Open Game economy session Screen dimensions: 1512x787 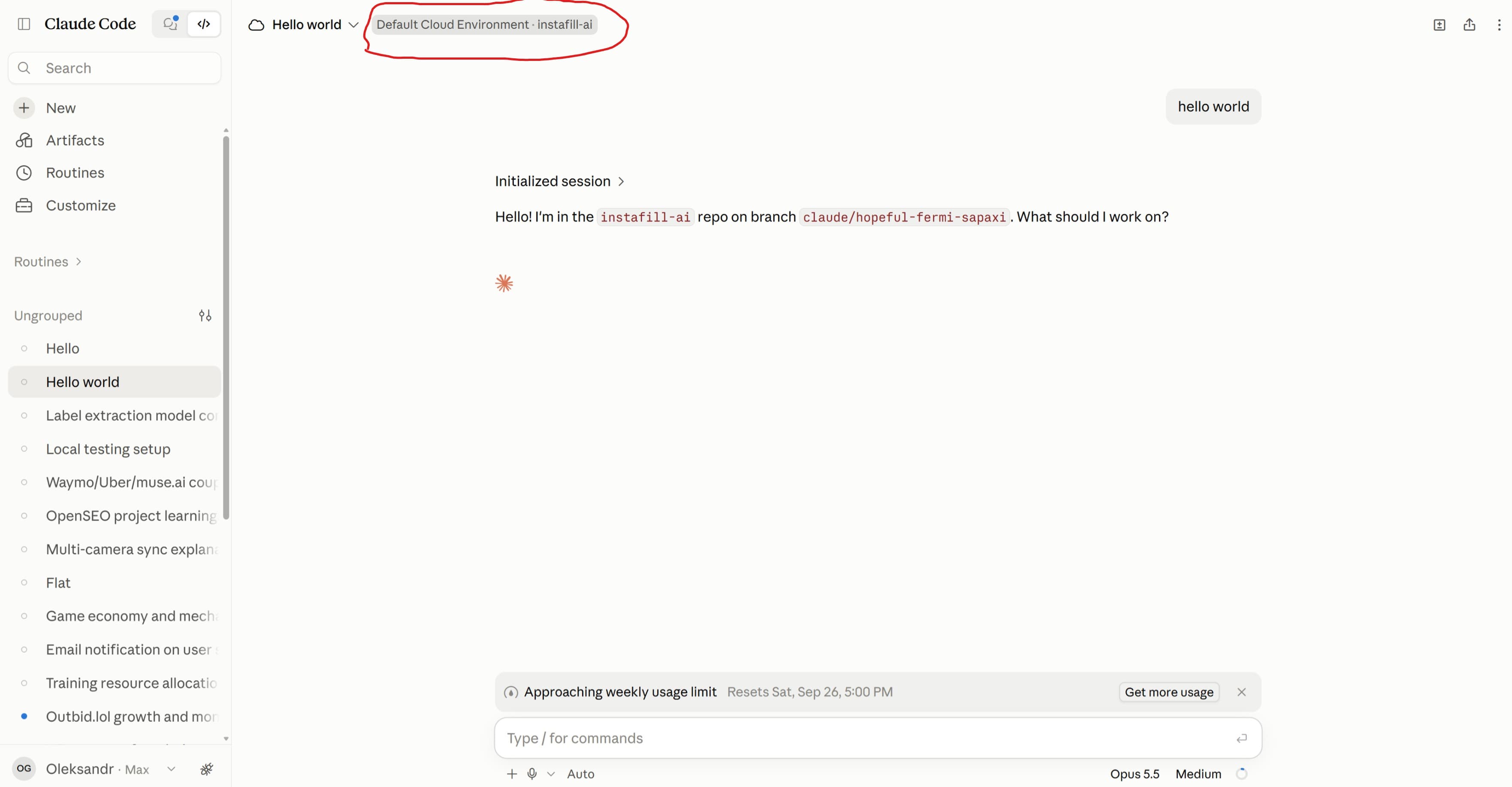(x=115, y=616)
